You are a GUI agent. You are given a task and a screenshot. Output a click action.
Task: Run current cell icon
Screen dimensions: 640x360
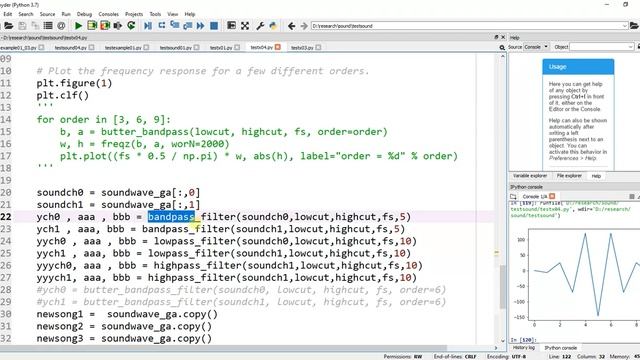pos(92,26)
